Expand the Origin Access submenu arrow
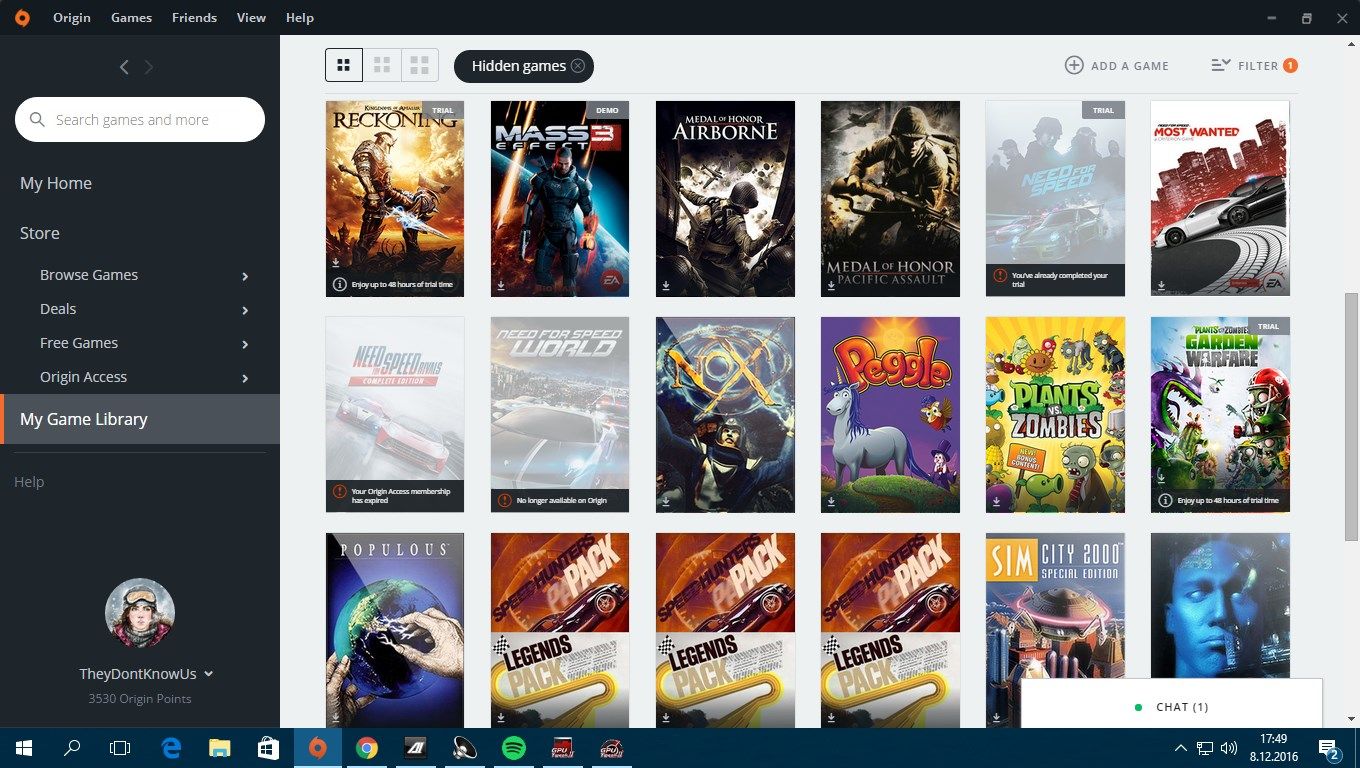This screenshot has width=1360, height=768. tap(245, 378)
